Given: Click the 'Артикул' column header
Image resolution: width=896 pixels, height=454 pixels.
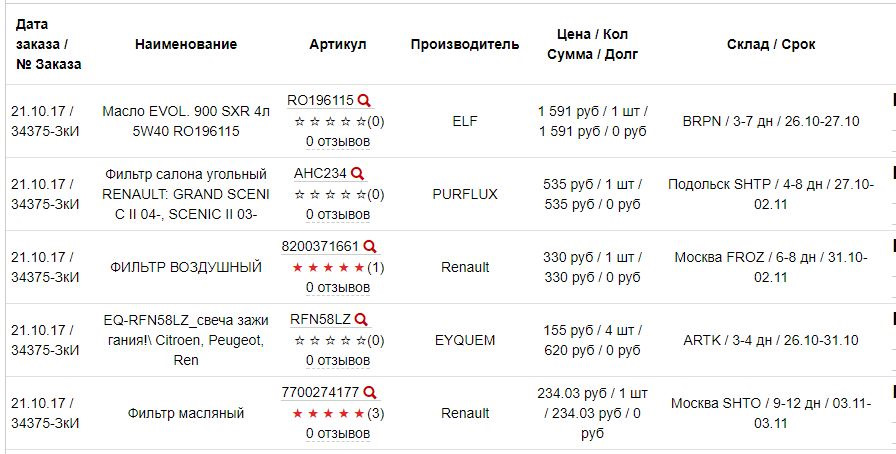Looking at the screenshot, I should pyautogui.click(x=338, y=45).
